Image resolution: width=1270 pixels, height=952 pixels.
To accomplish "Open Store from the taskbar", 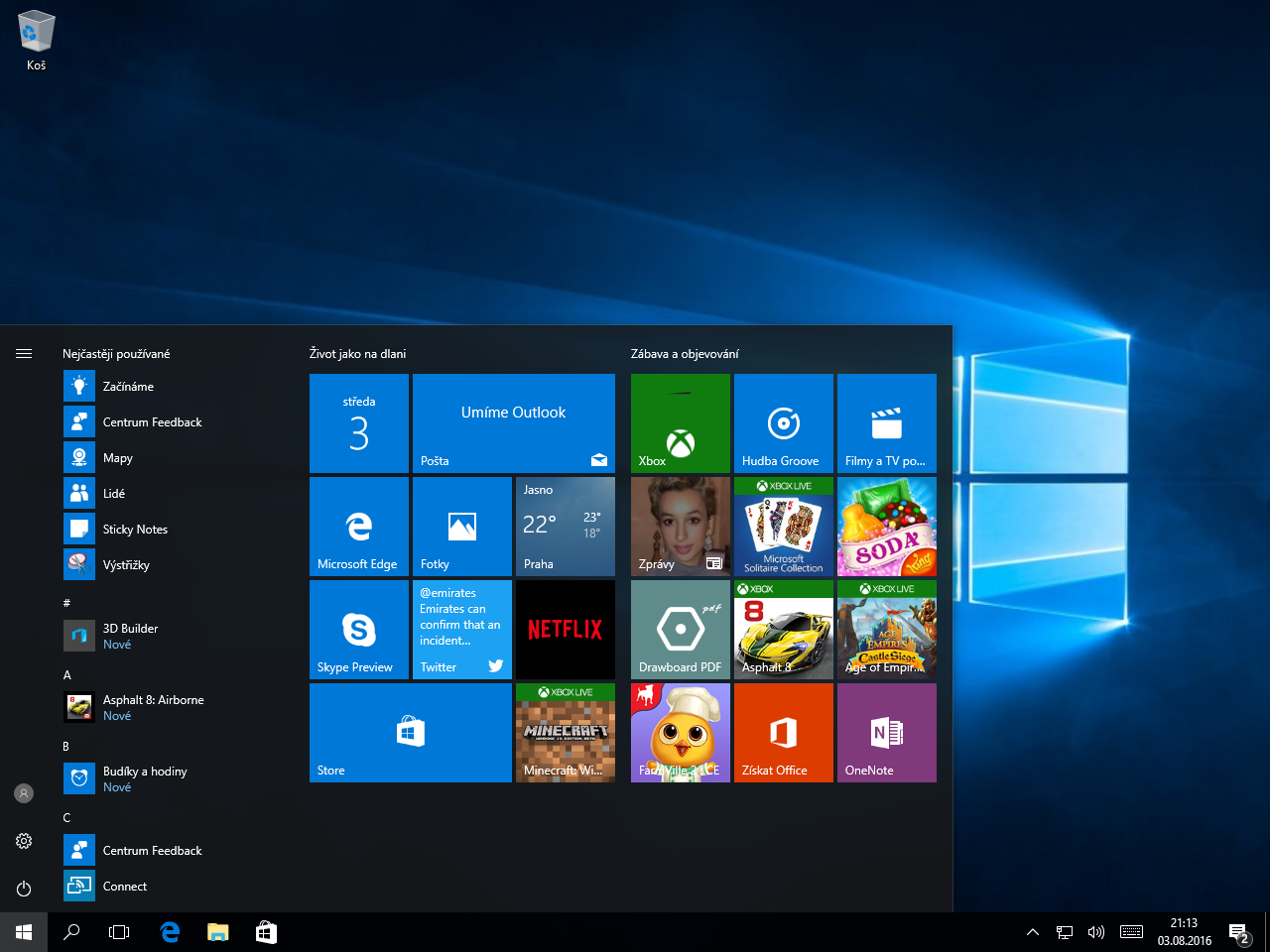I will tap(266, 932).
